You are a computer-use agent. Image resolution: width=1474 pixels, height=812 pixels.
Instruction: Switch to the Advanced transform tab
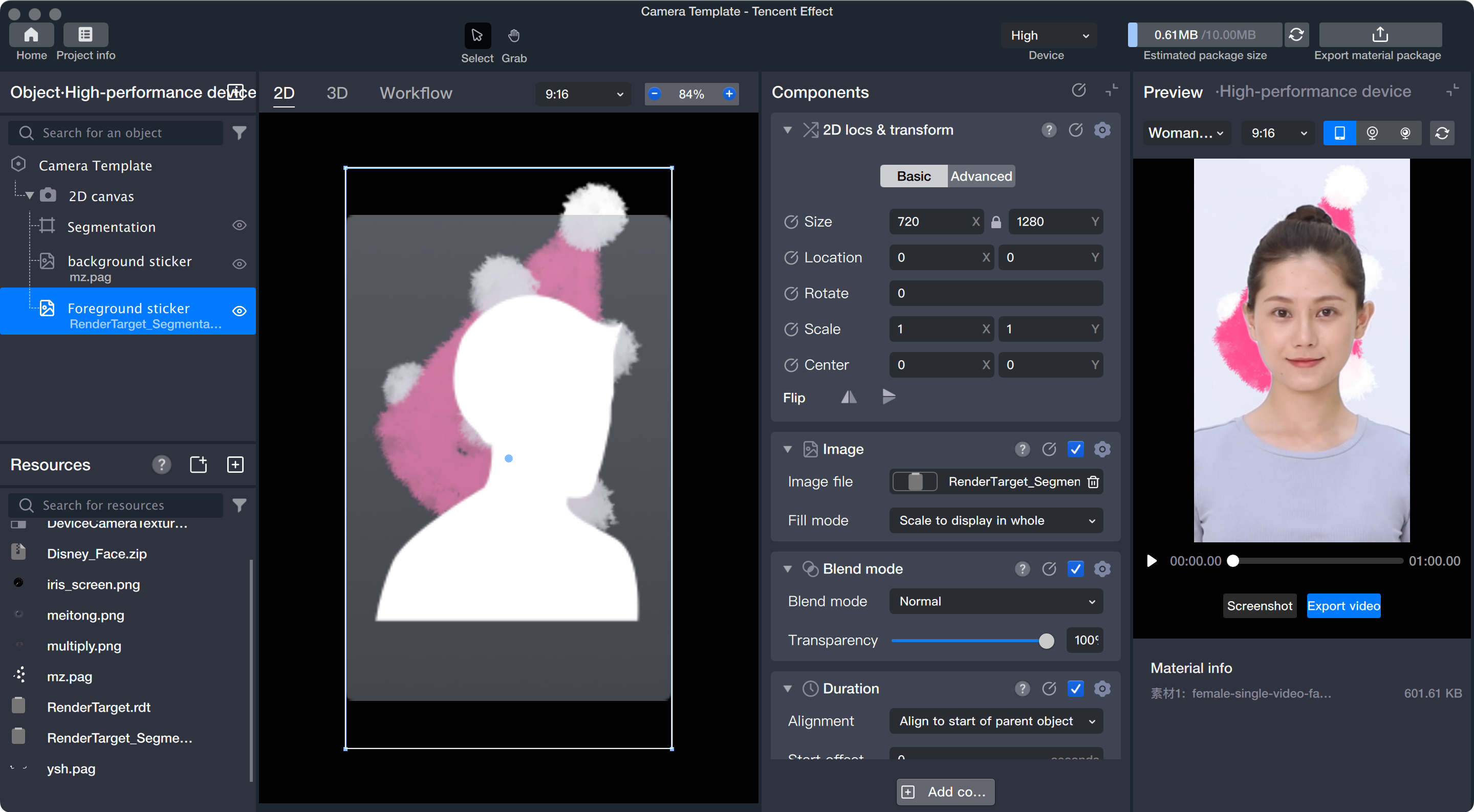[x=981, y=176]
